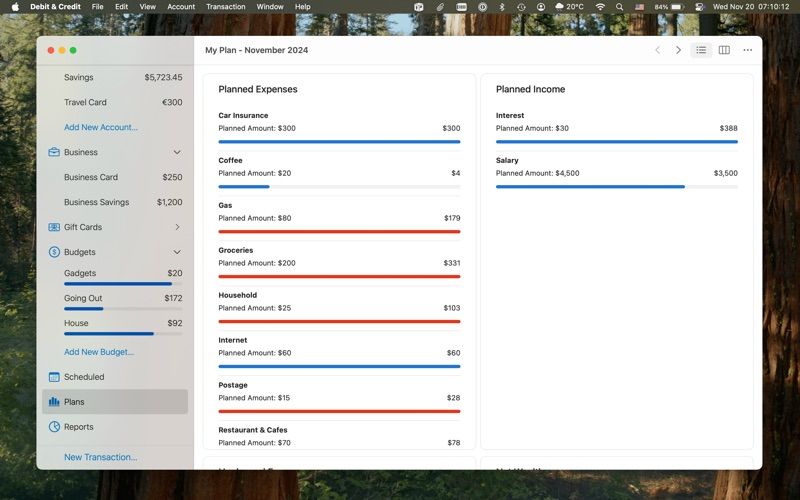
Task: Open the Reports pie chart icon
Action: [x=54, y=427]
